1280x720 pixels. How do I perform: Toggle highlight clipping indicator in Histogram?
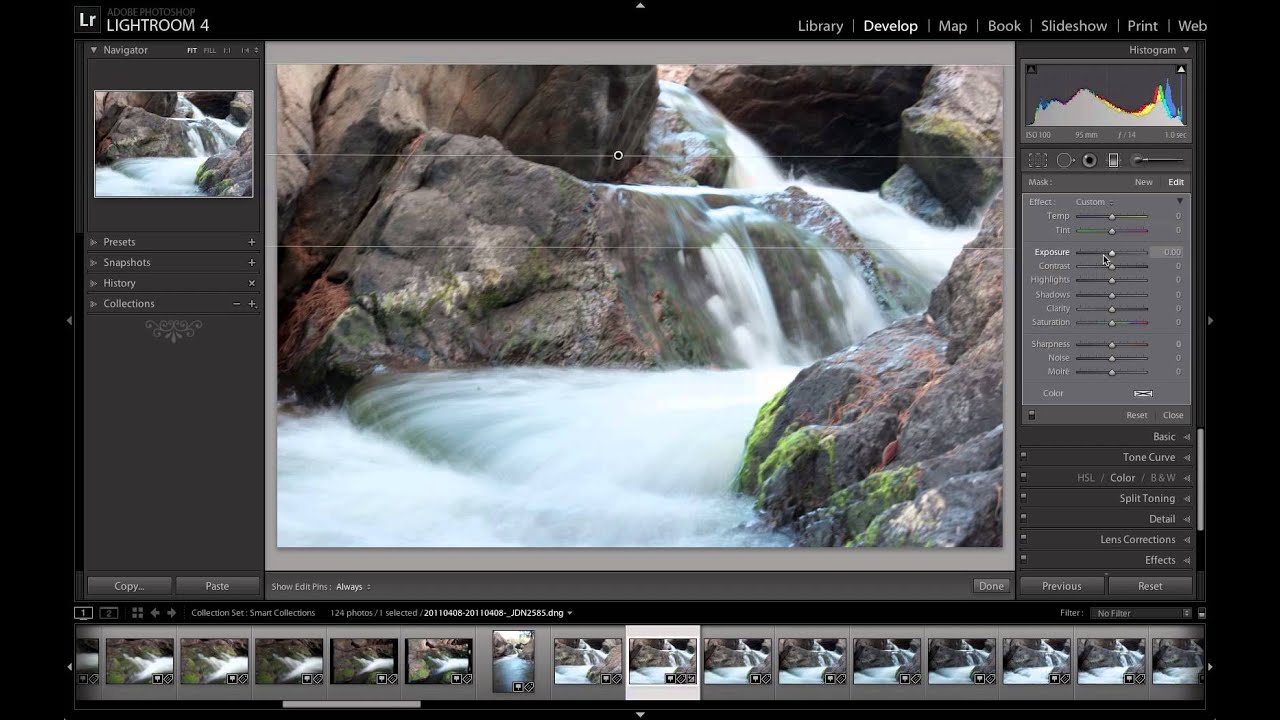click(1181, 69)
